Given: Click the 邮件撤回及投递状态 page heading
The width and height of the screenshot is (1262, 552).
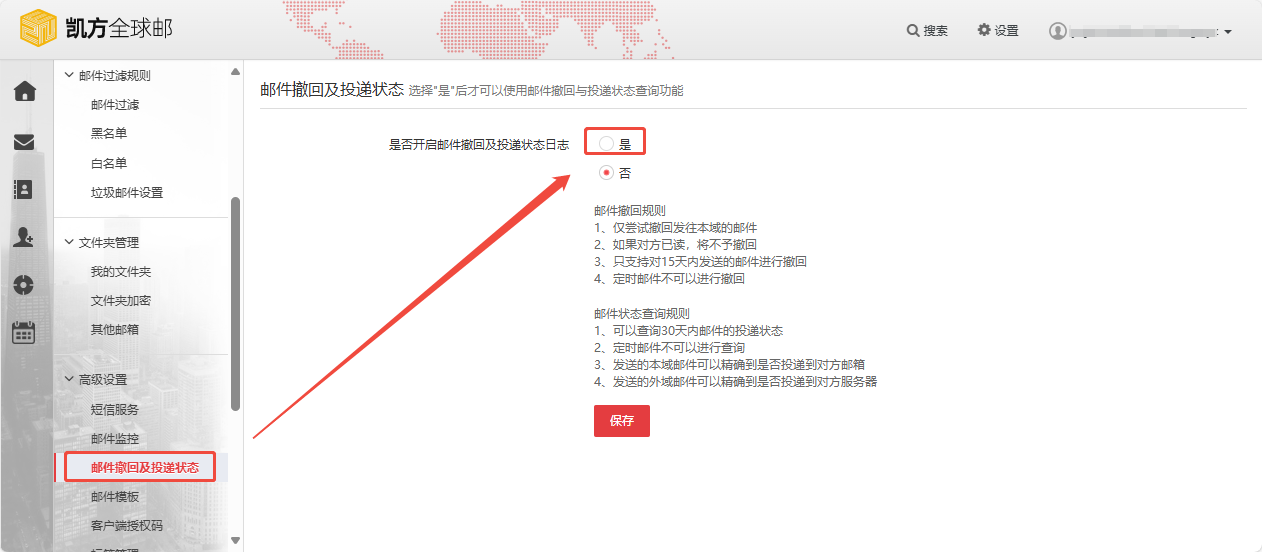Looking at the screenshot, I should pos(331,89).
